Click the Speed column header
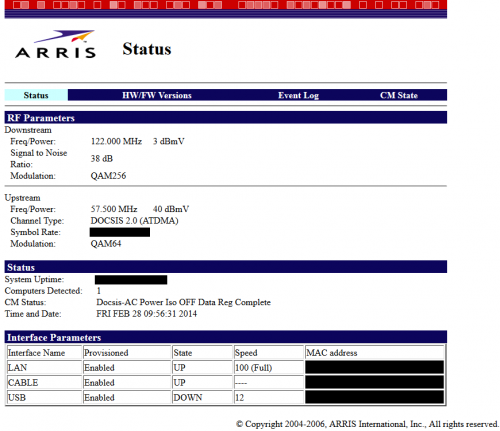The width and height of the screenshot is (500, 431). click(x=268, y=353)
